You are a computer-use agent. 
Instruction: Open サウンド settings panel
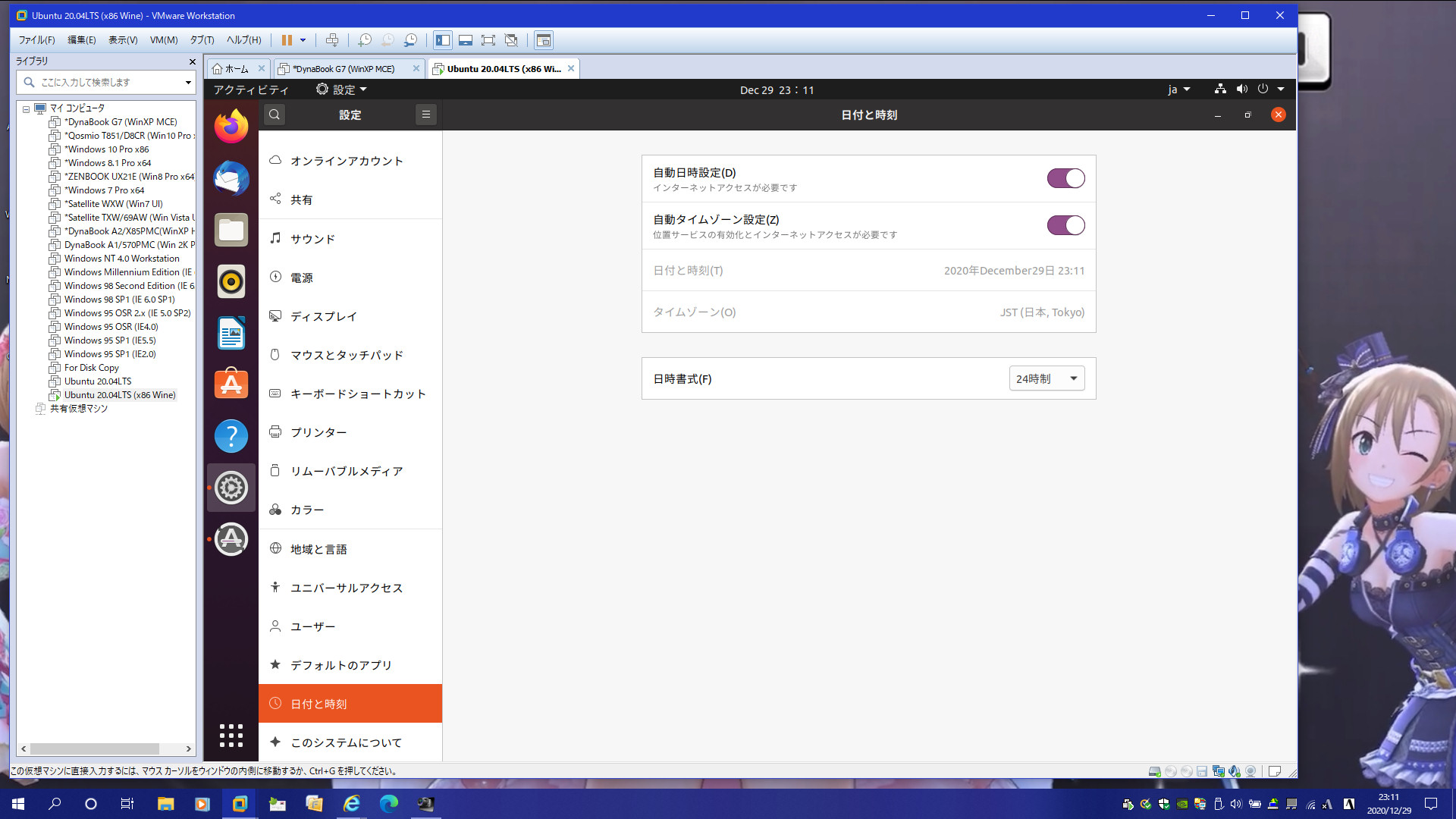coord(350,239)
